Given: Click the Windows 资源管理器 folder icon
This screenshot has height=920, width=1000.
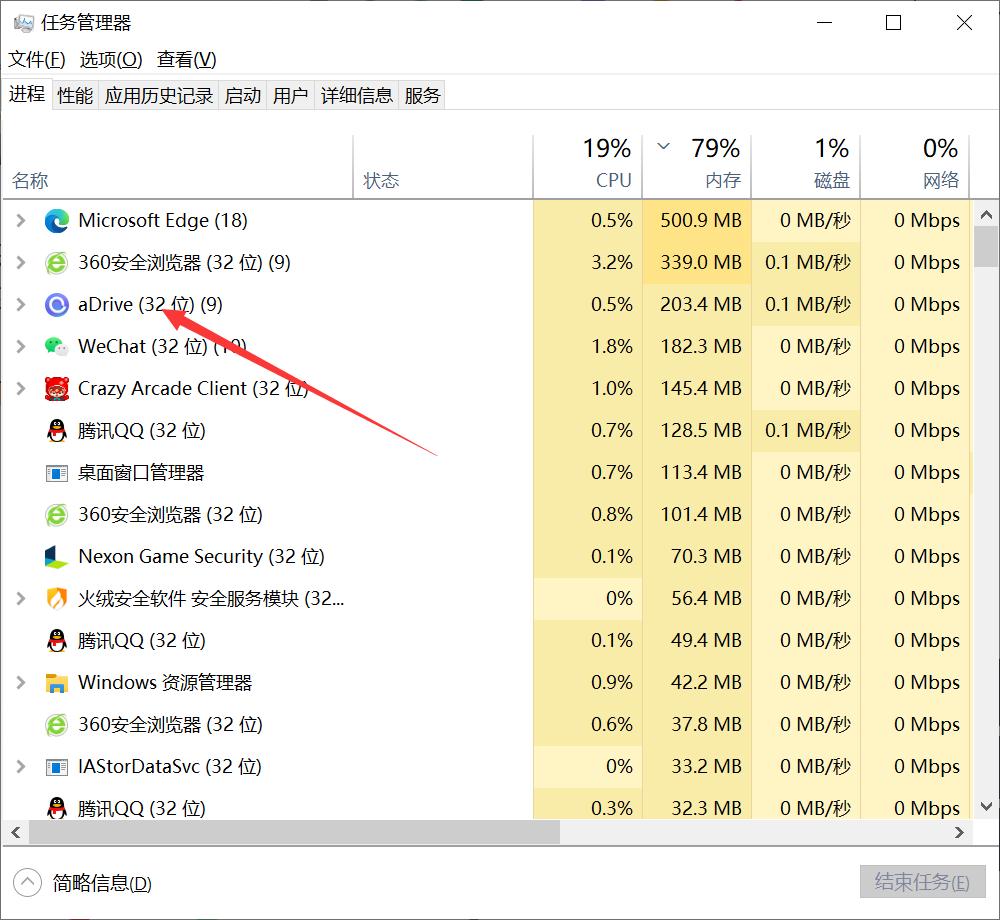Looking at the screenshot, I should pyautogui.click(x=56, y=682).
